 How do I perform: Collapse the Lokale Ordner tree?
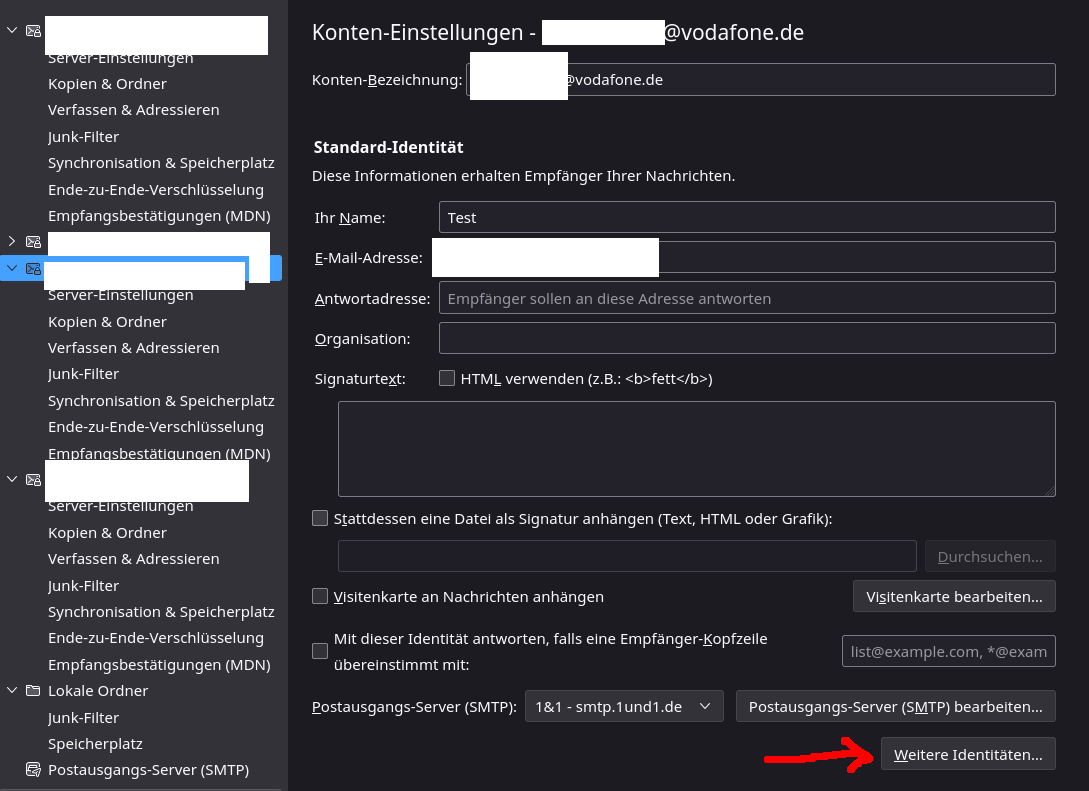(x=12, y=690)
